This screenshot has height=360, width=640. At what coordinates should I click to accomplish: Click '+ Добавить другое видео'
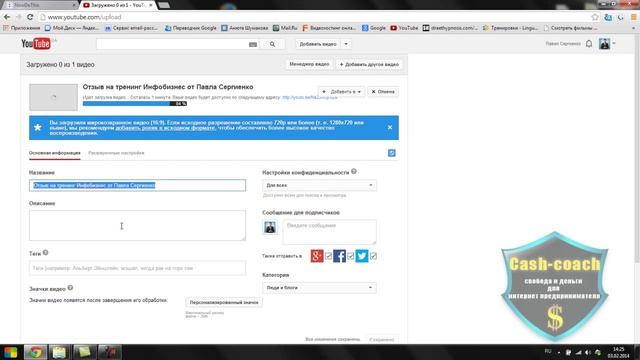click(x=369, y=64)
